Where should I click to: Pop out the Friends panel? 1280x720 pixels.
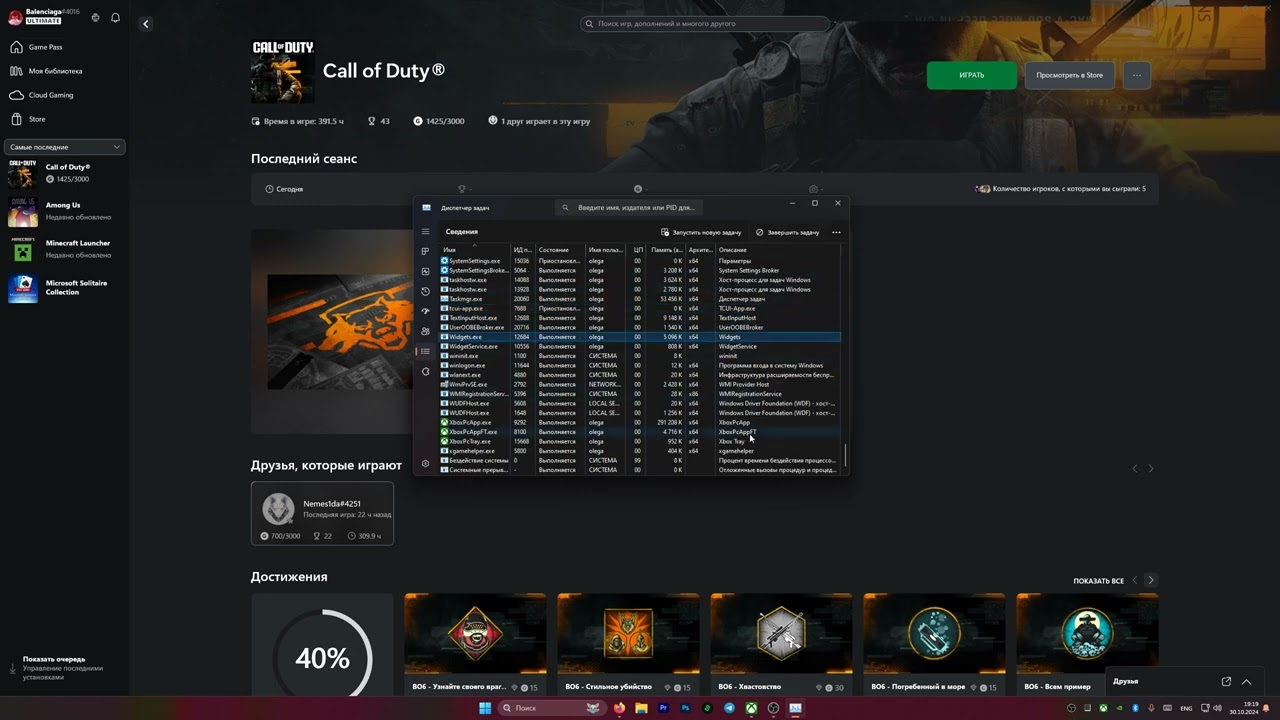pyautogui.click(x=1226, y=681)
